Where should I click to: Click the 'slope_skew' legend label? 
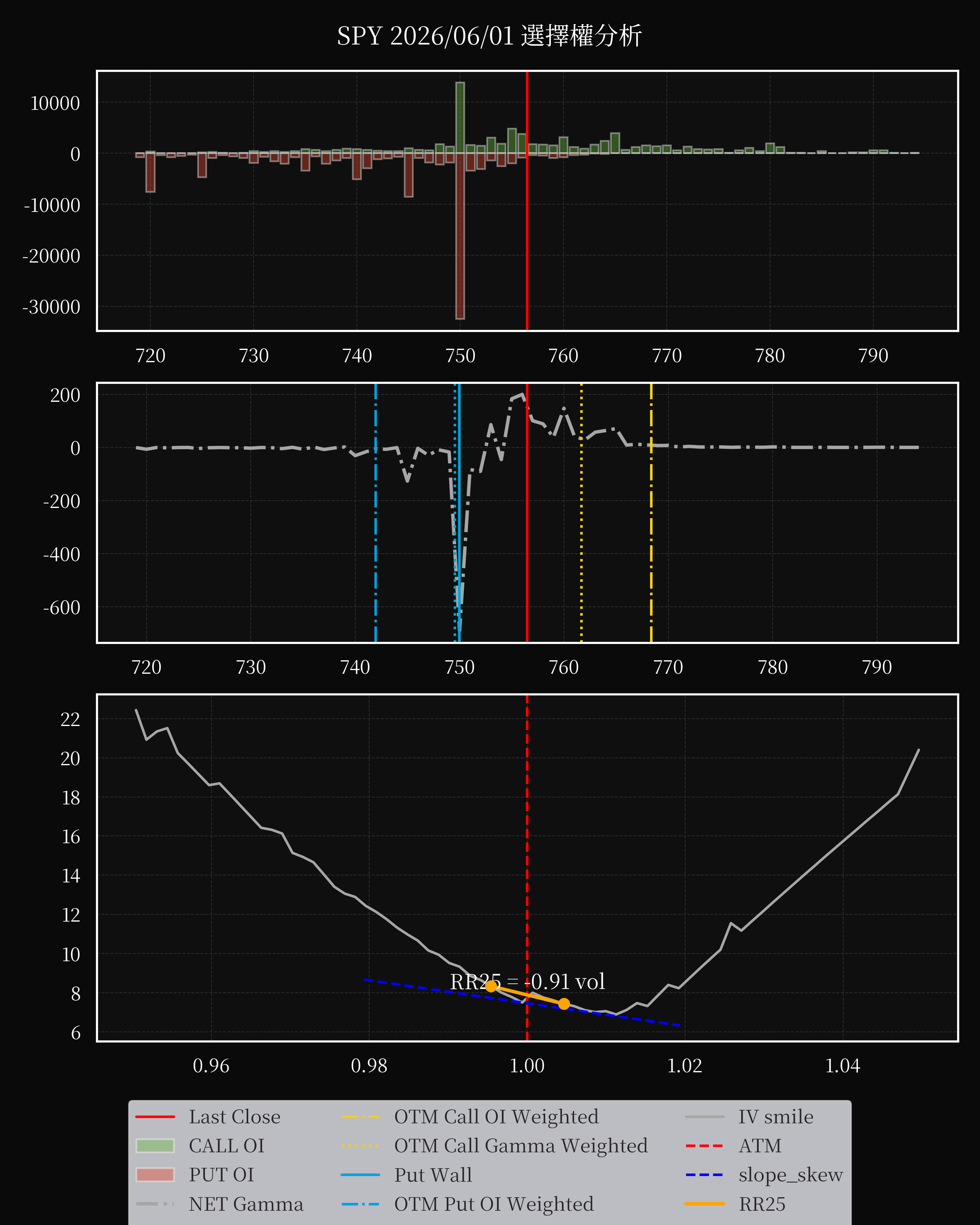point(790,1175)
